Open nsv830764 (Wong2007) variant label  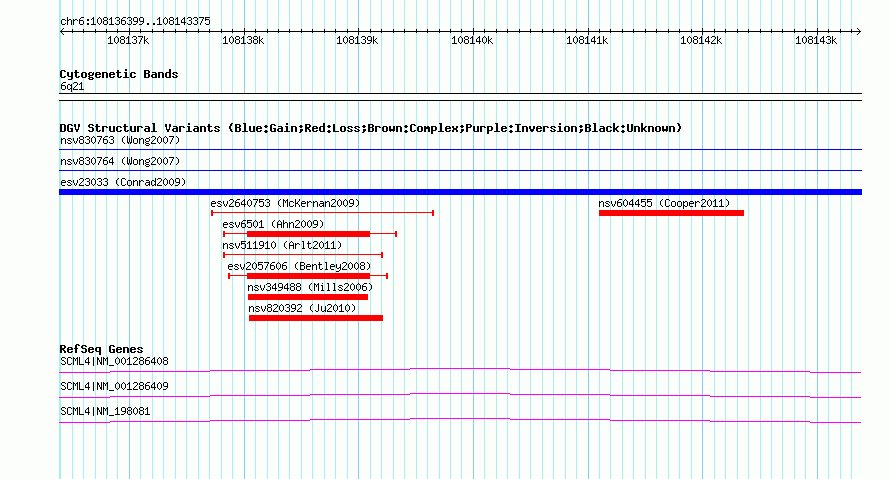click(120, 161)
